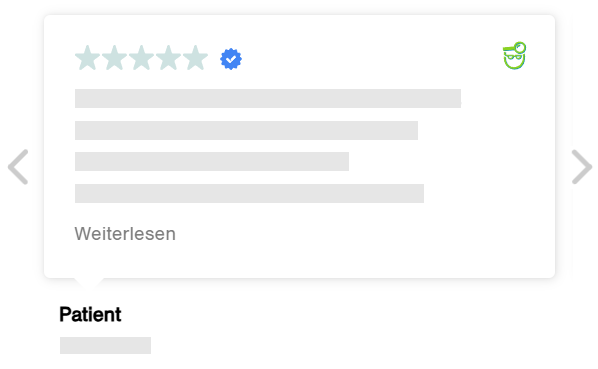
Task: Click the fourth rating star
Action: tap(169, 58)
